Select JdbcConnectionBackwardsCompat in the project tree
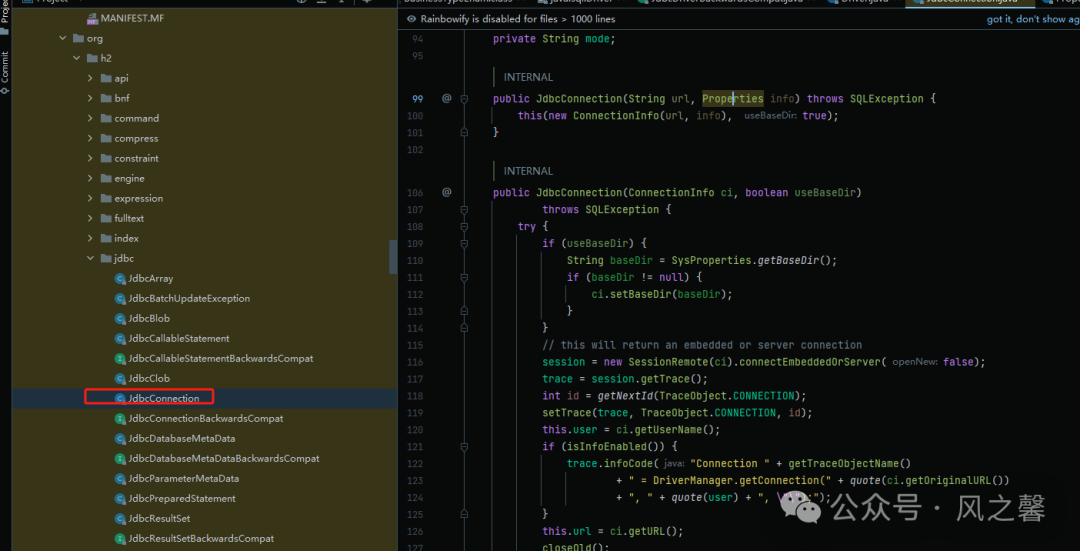1080x551 pixels. (205, 419)
